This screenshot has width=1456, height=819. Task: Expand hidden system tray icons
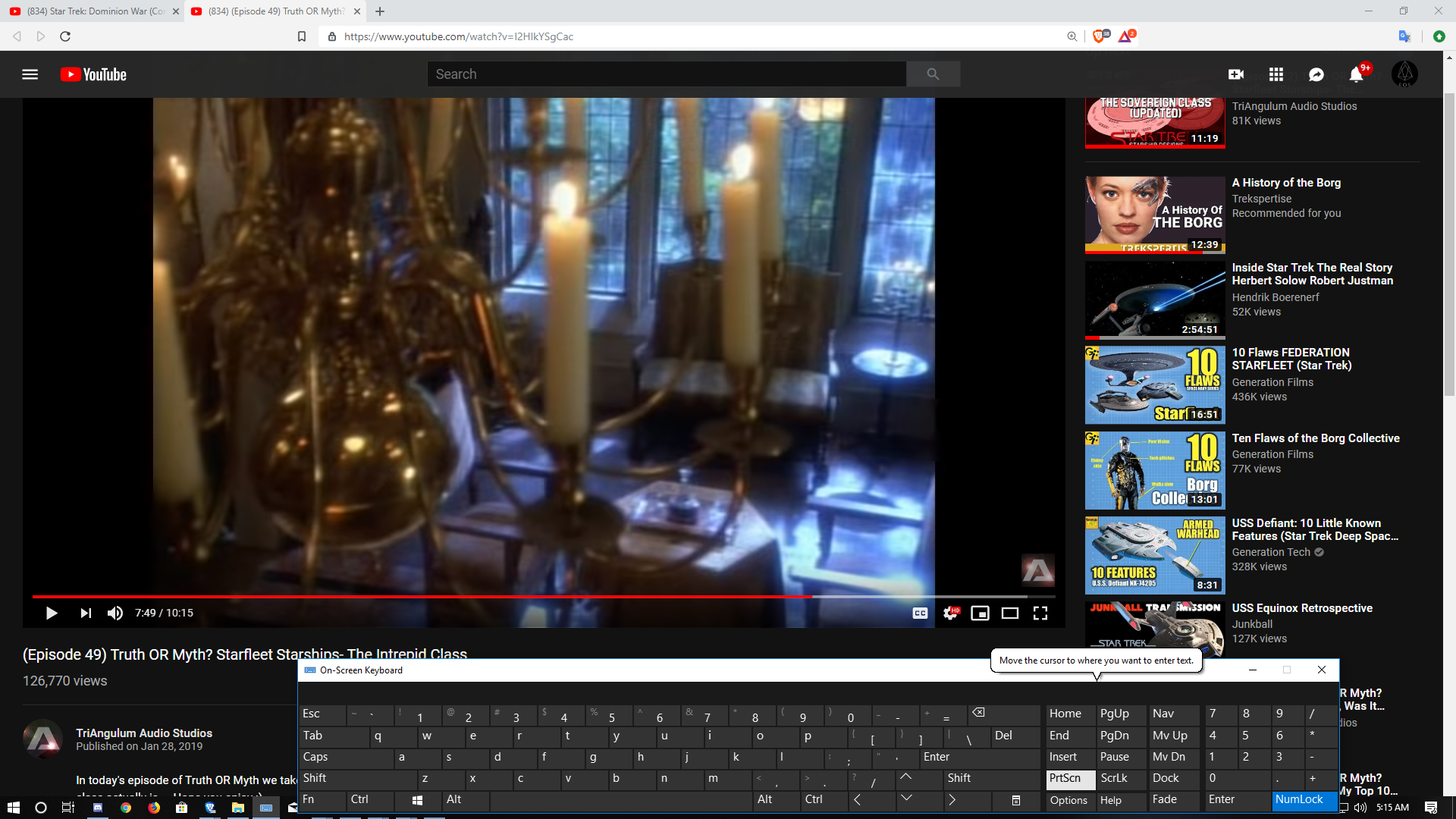point(1324,808)
